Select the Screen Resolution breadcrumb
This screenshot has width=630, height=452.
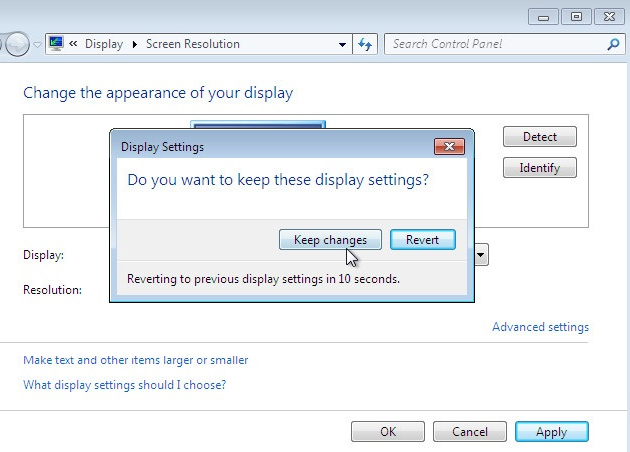point(193,44)
